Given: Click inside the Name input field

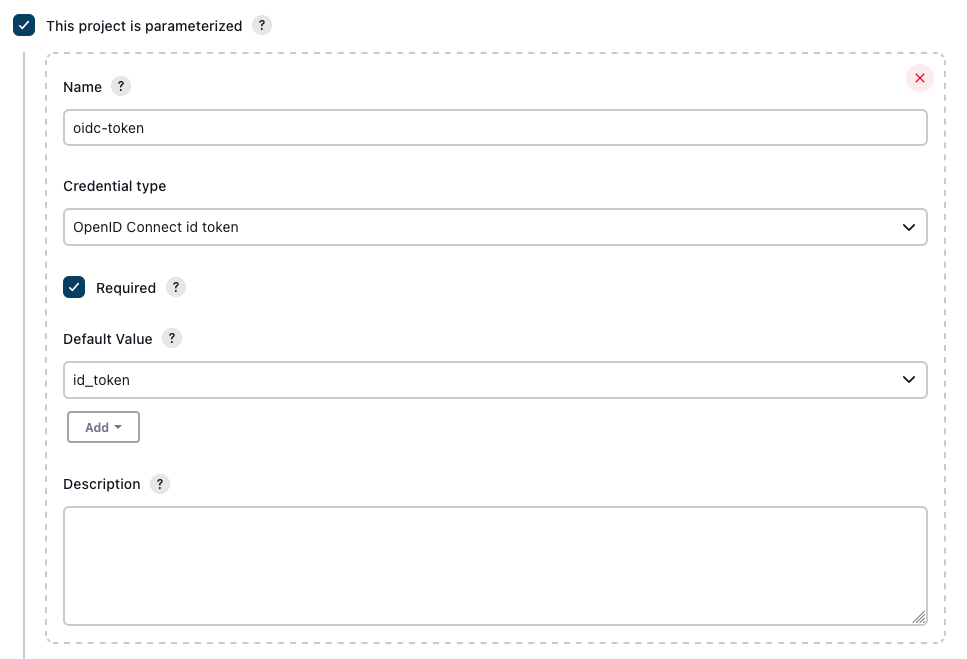Looking at the screenshot, I should click(x=496, y=127).
